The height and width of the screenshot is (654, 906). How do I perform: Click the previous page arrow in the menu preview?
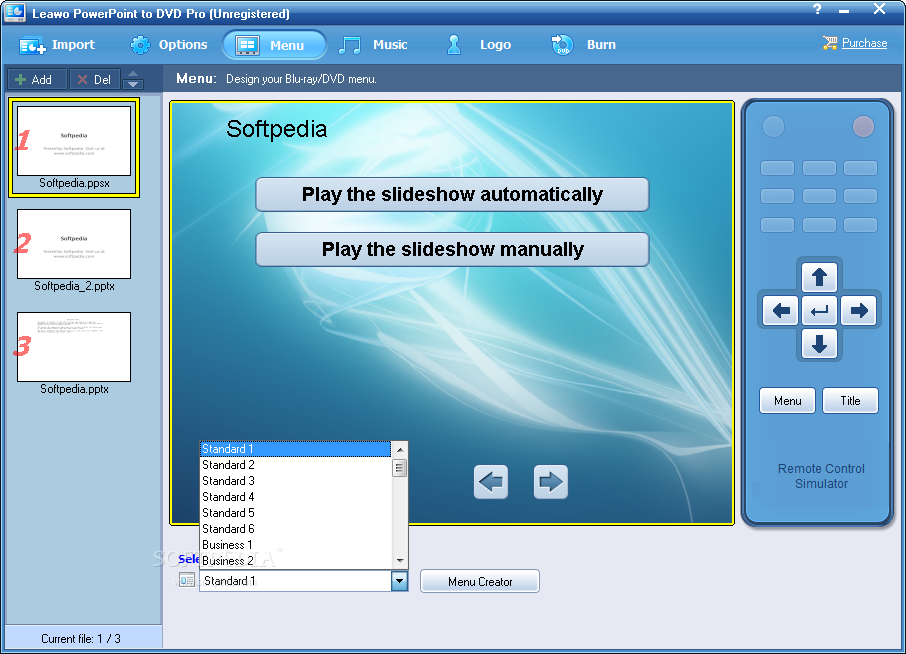(x=491, y=482)
